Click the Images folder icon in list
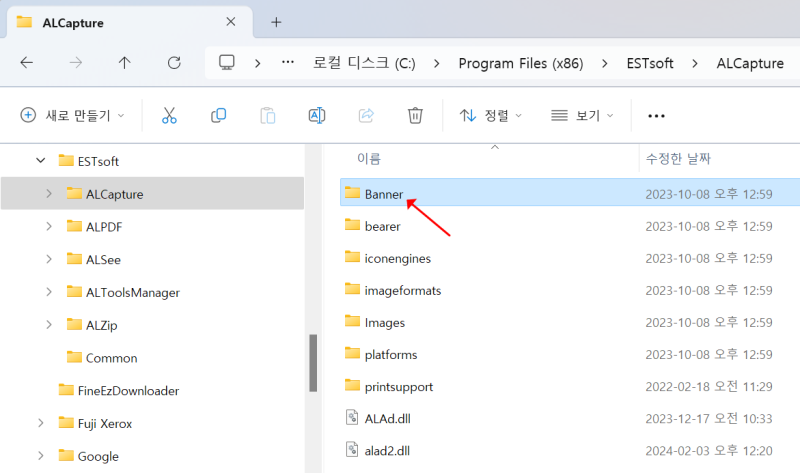Image resolution: width=800 pixels, height=473 pixels. (352, 321)
